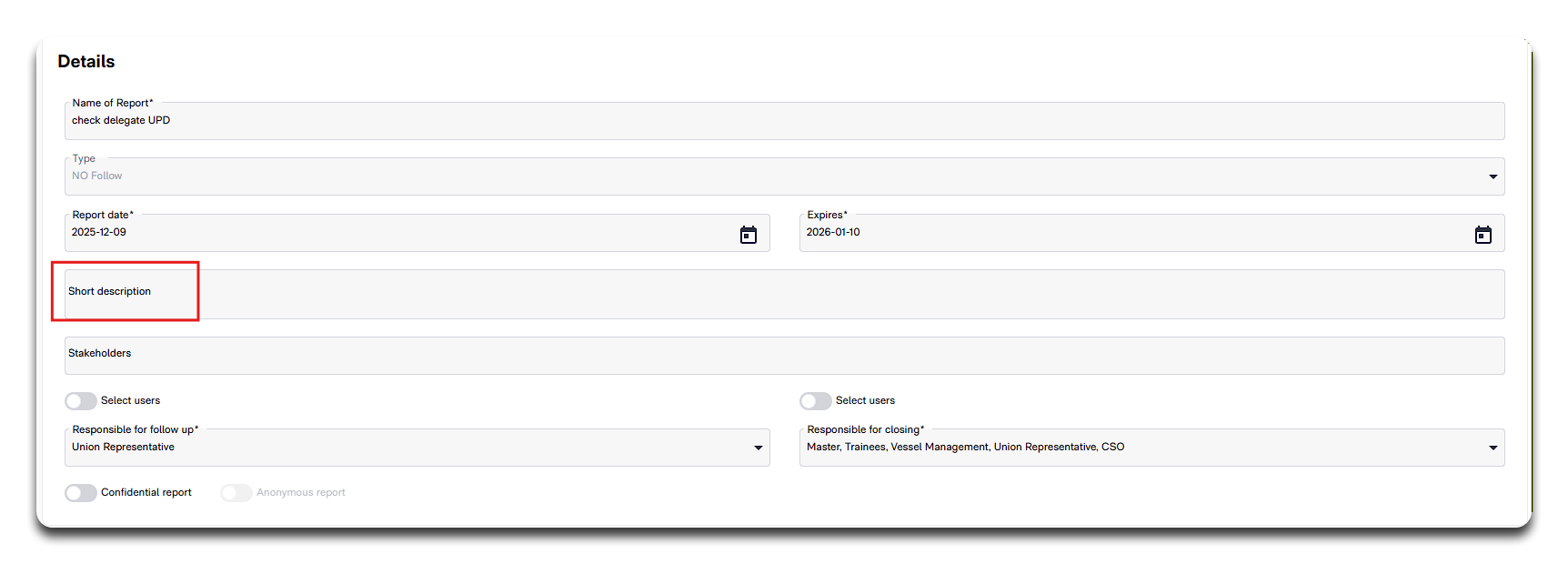Focus the Expires value 2026-01-10
The height and width of the screenshot is (564, 1568).
tap(833, 233)
